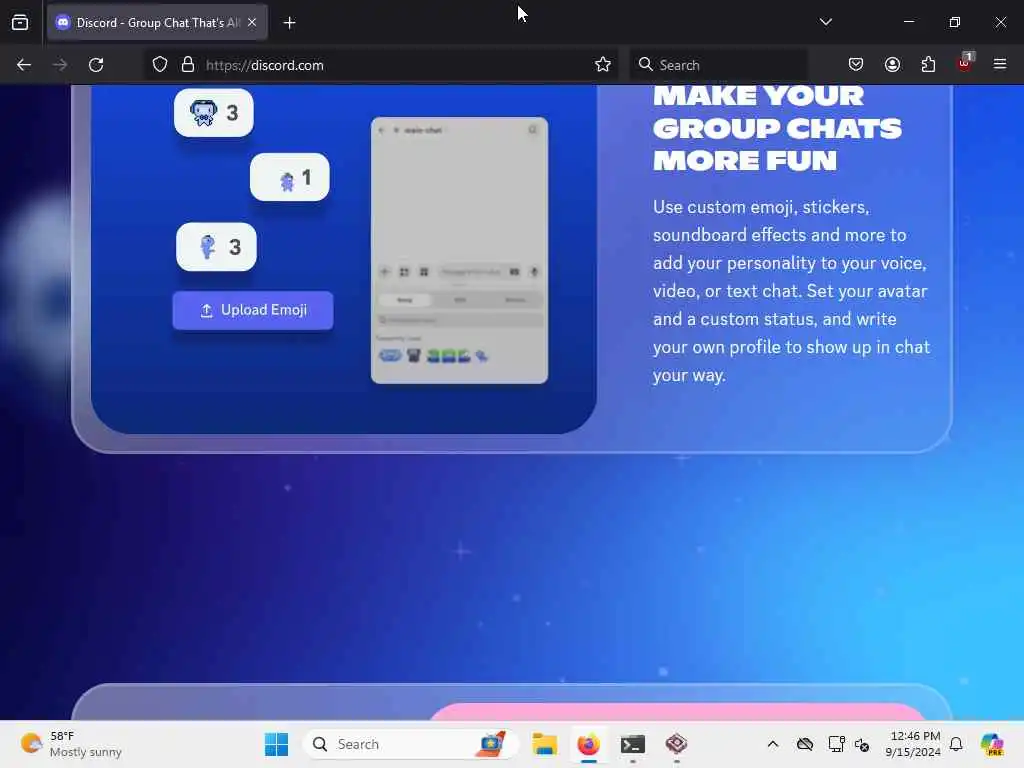Open the OneDrive cloud tray icon
The image size is (1024, 768).
[x=805, y=744]
